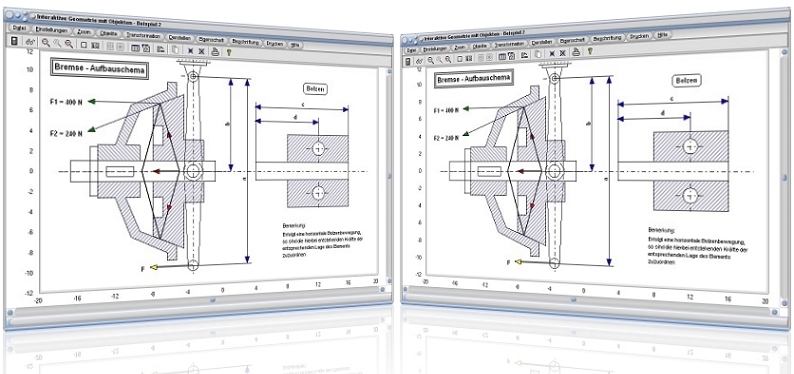Open the Eigenschaft menu in the right window
The height and width of the screenshot is (374, 794).
pyautogui.click(x=572, y=40)
